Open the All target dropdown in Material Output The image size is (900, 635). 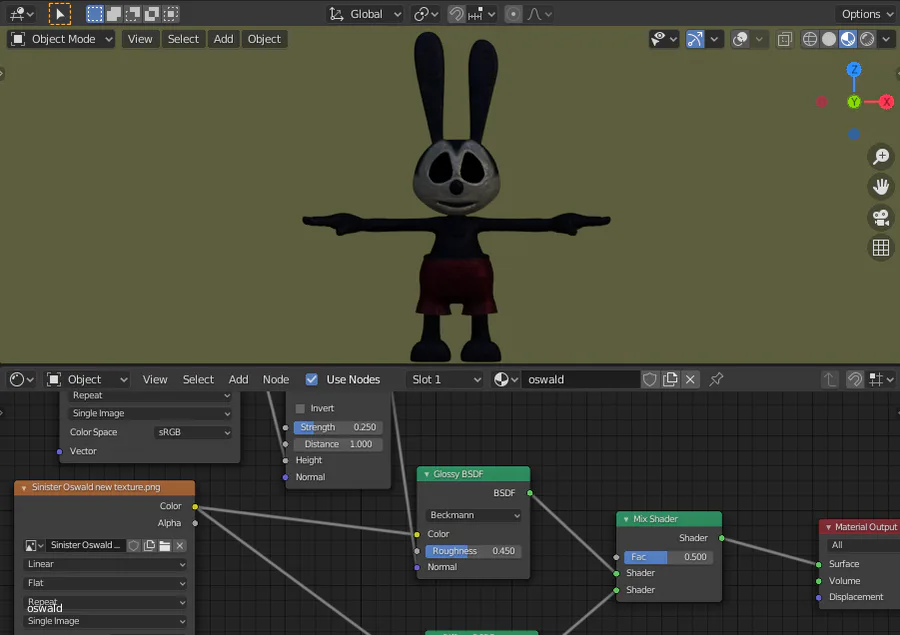(x=863, y=545)
